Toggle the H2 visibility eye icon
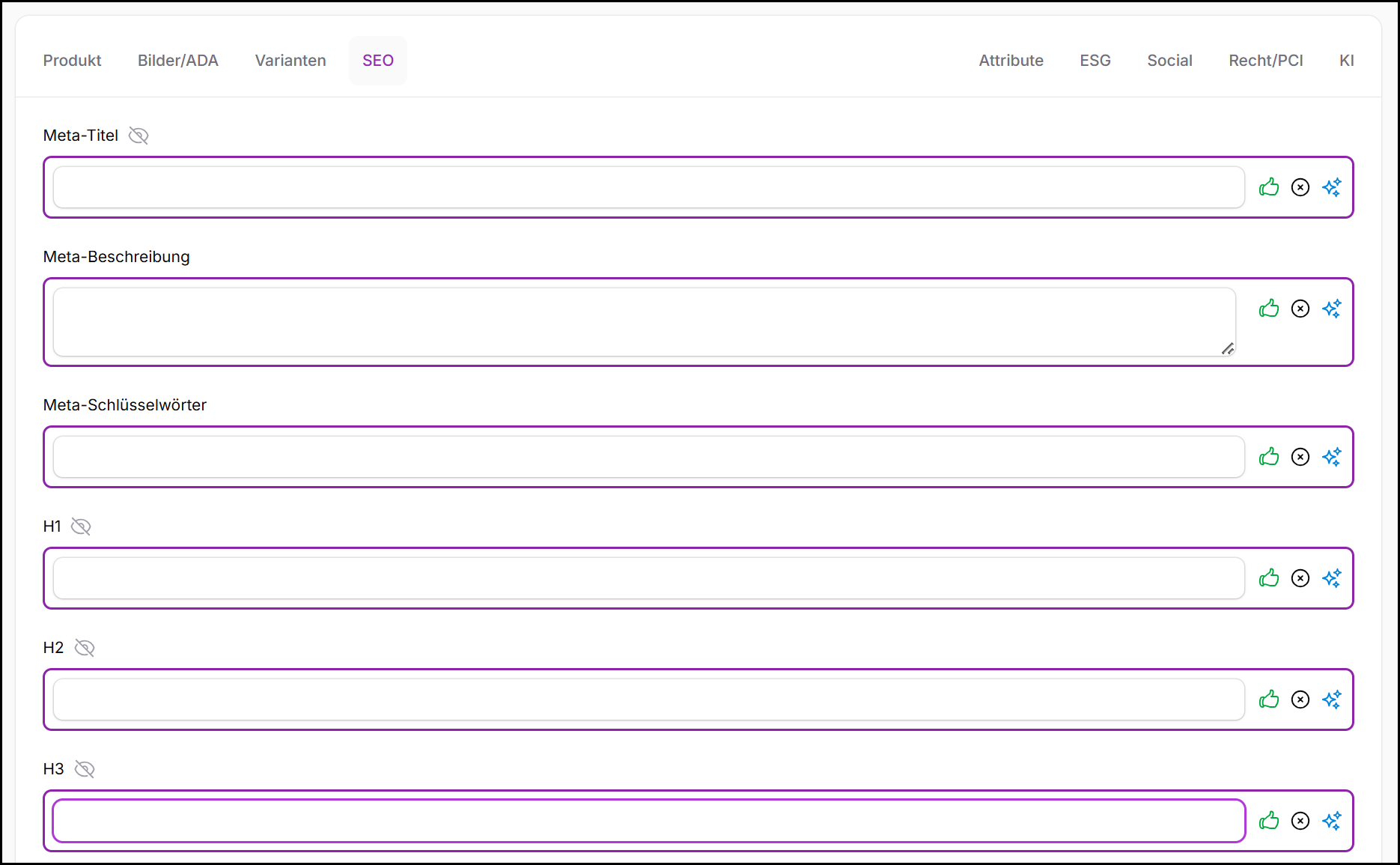The width and height of the screenshot is (1400, 865). [85, 648]
